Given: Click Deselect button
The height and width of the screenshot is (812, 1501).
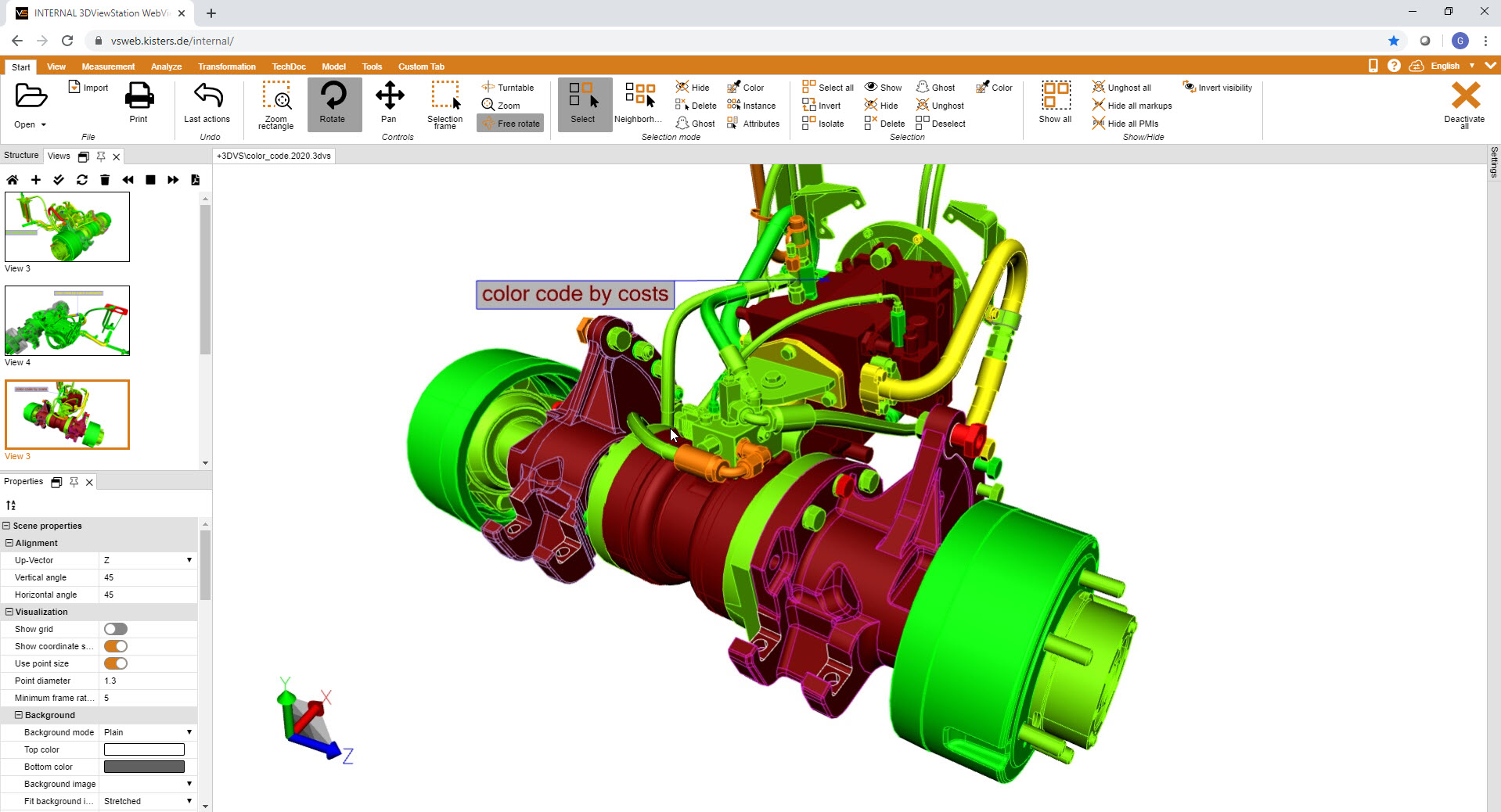Looking at the screenshot, I should (x=941, y=124).
